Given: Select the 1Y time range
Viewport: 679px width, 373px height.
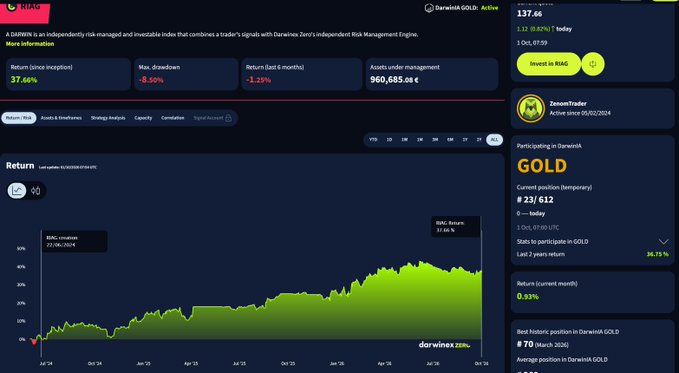Looking at the screenshot, I should 465,139.
